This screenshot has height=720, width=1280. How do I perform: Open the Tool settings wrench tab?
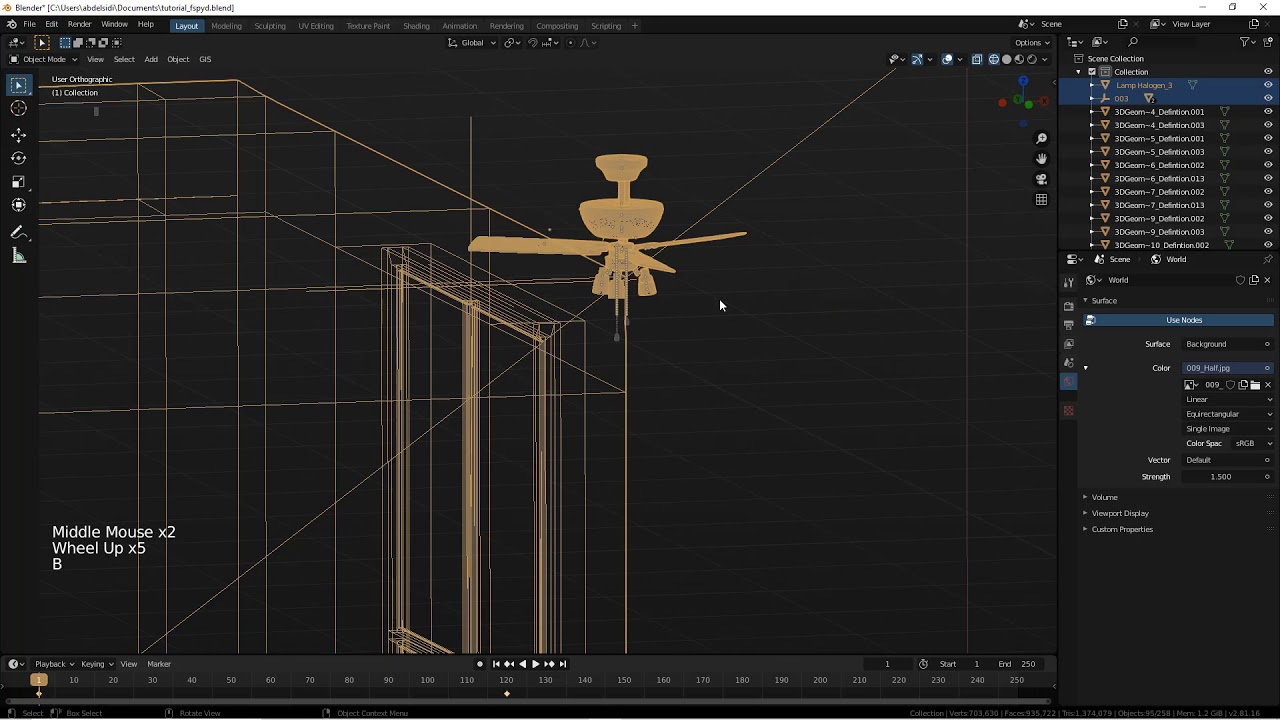coord(1068,282)
